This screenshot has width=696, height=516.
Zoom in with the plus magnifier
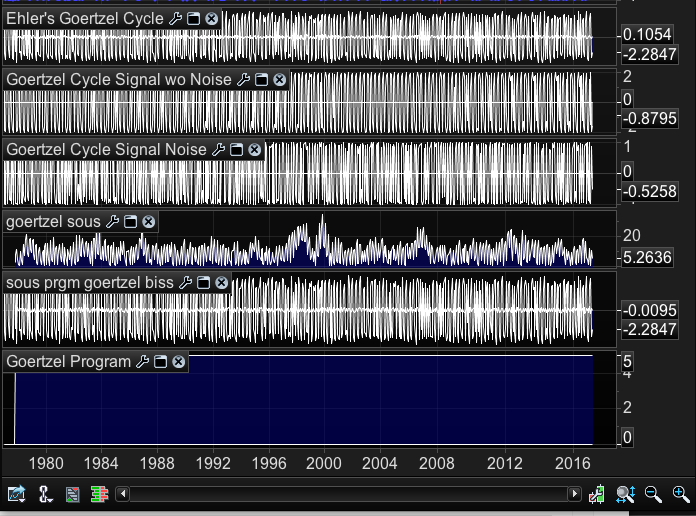(x=681, y=494)
